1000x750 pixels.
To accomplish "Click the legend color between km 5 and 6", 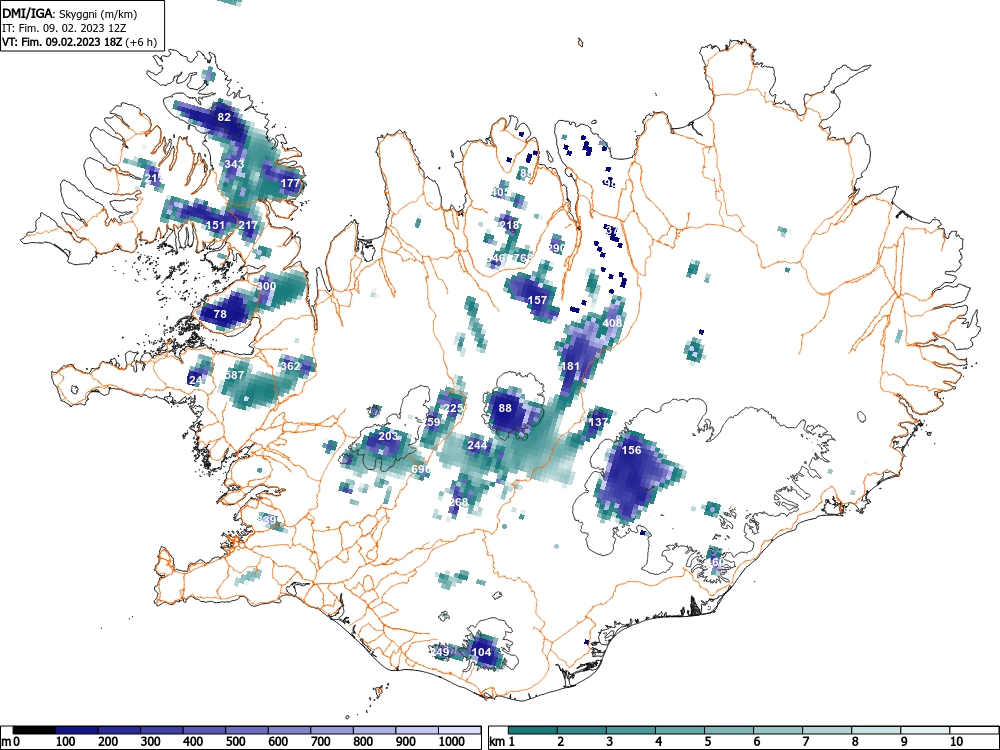I will pyautogui.click(x=729, y=730).
